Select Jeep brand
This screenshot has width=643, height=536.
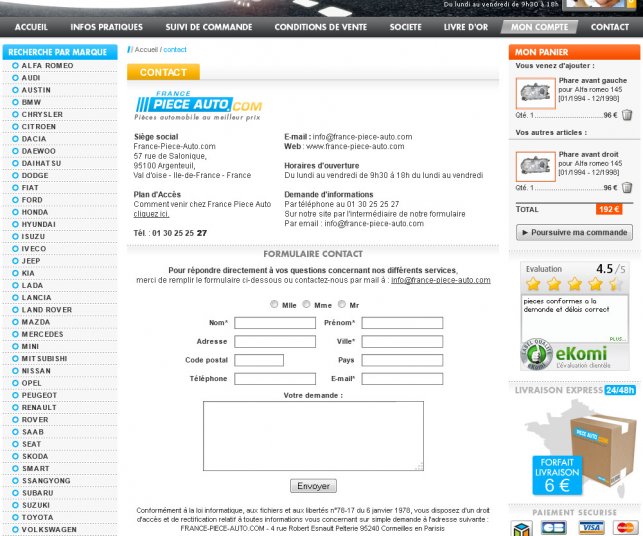coord(31,261)
